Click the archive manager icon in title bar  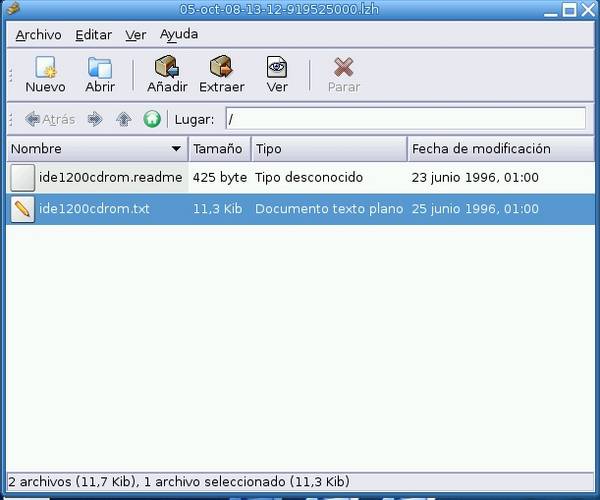14,8
